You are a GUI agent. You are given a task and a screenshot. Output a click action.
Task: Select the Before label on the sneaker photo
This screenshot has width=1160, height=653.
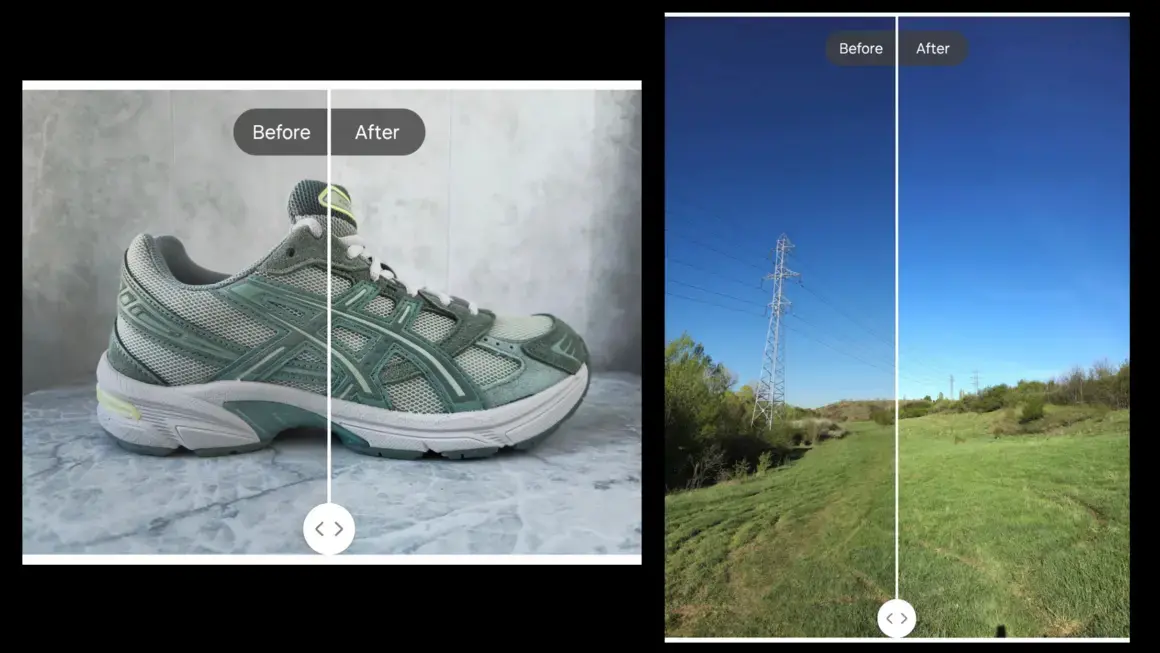pyautogui.click(x=281, y=132)
